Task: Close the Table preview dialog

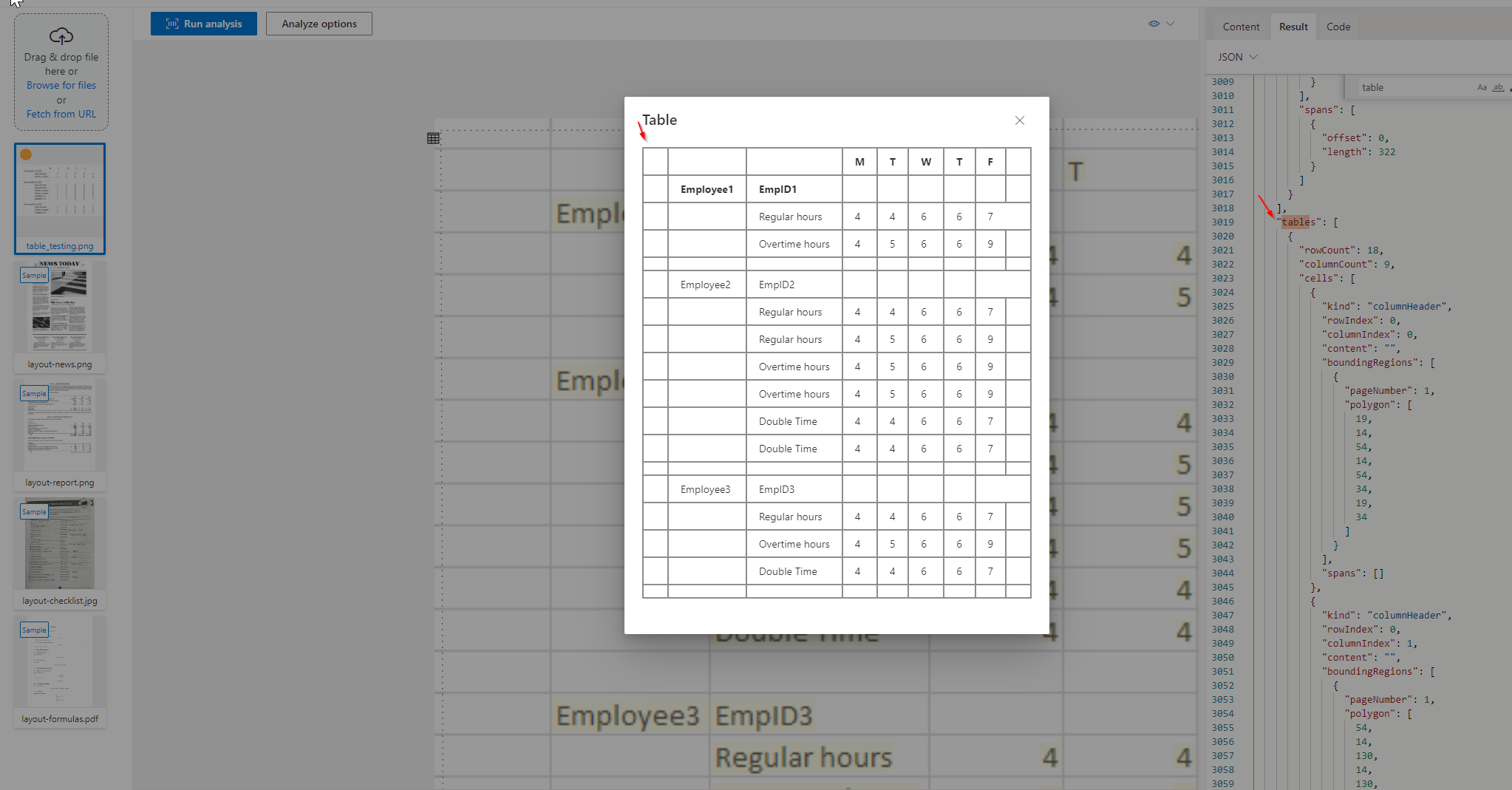Action: click(1019, 120)
